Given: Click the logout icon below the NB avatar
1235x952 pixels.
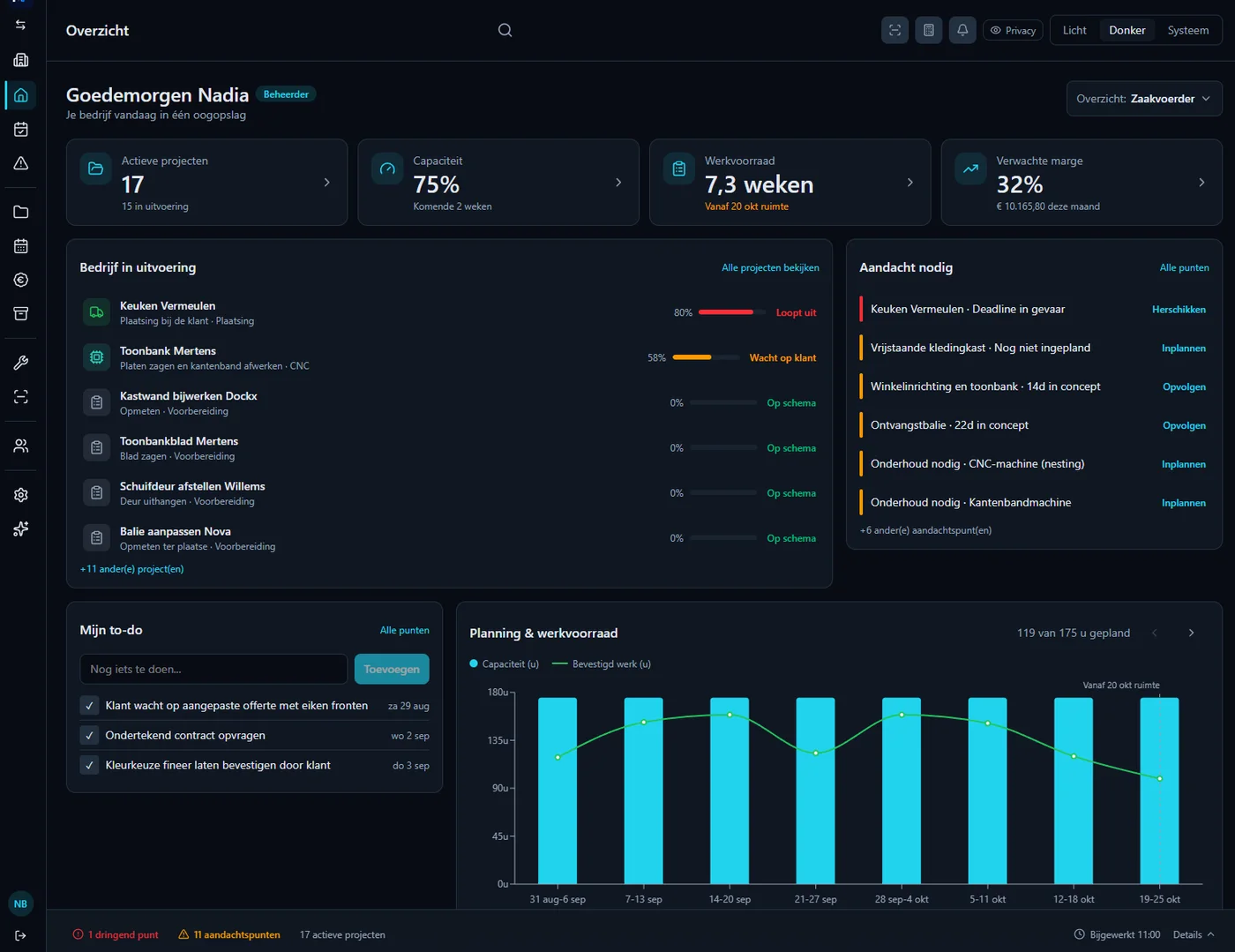Looking at the screenshot, I should pyautogui.click(x=21, y=935).
